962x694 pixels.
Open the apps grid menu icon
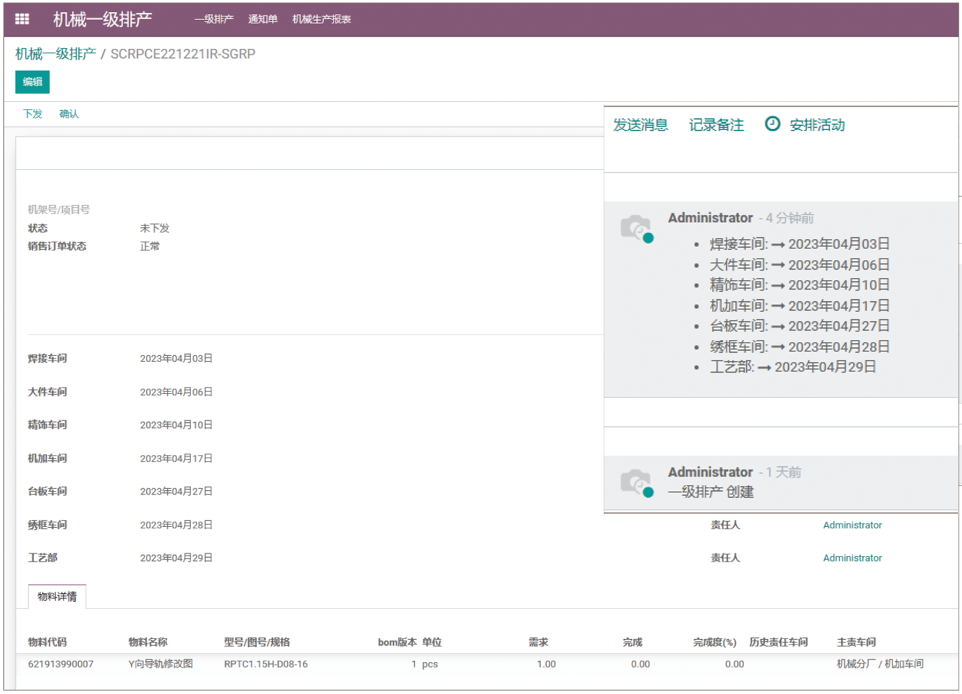point(22,19)
